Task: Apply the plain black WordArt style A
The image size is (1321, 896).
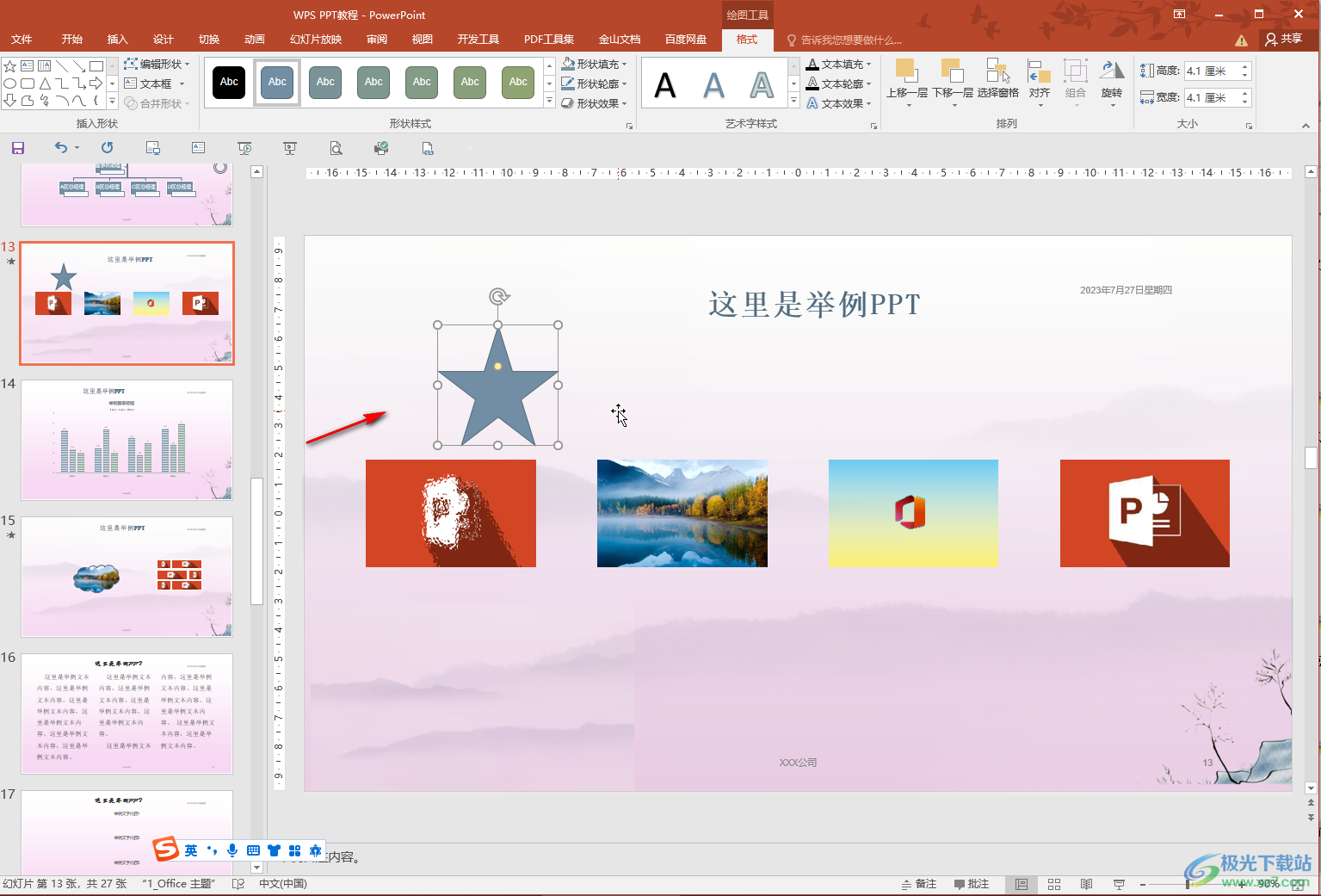Action: tap(665, 85)
